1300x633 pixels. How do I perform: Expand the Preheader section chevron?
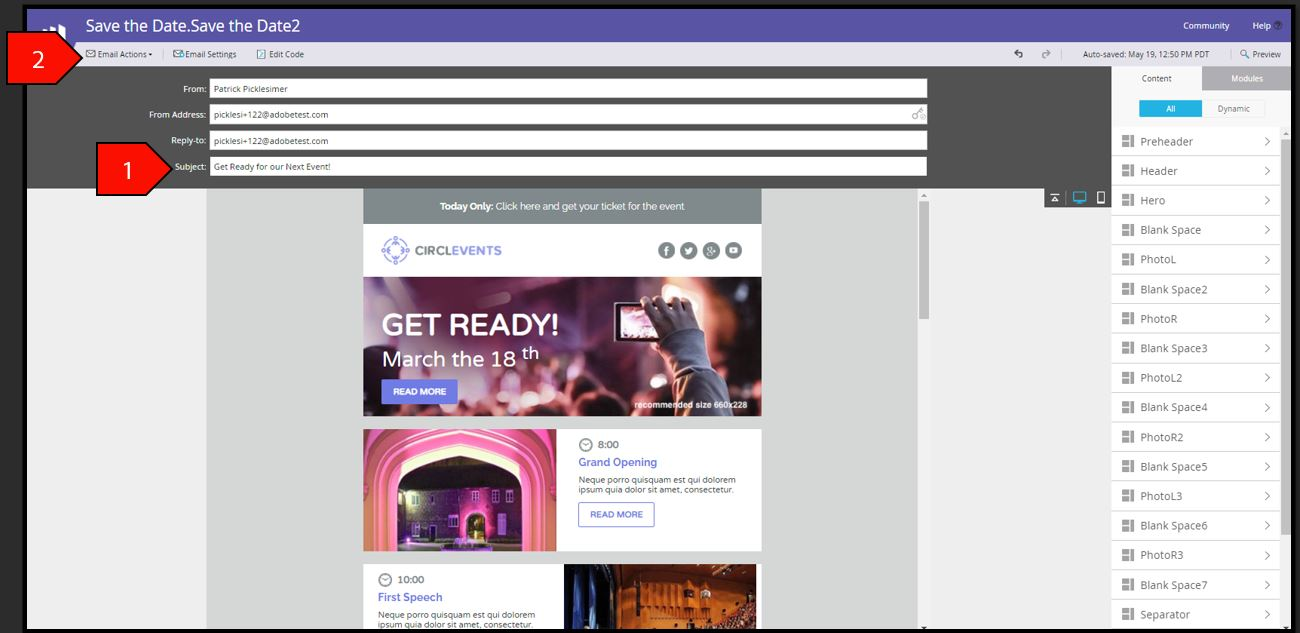[1267, 142]
